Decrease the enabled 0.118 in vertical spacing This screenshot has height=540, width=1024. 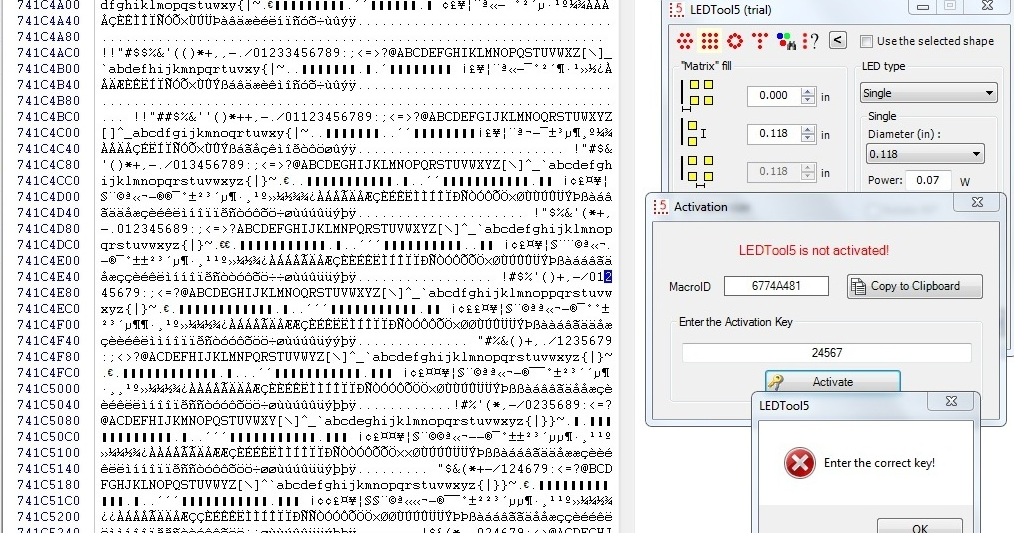(x=808, y=138)
